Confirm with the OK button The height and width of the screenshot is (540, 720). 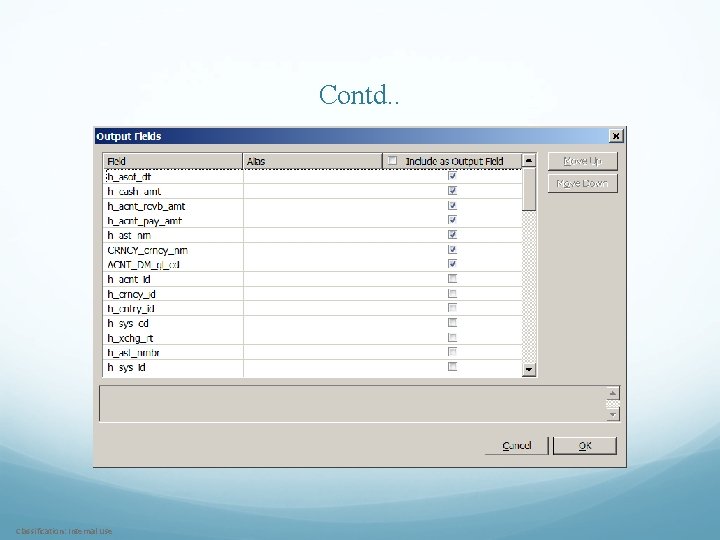pos(585,445)
